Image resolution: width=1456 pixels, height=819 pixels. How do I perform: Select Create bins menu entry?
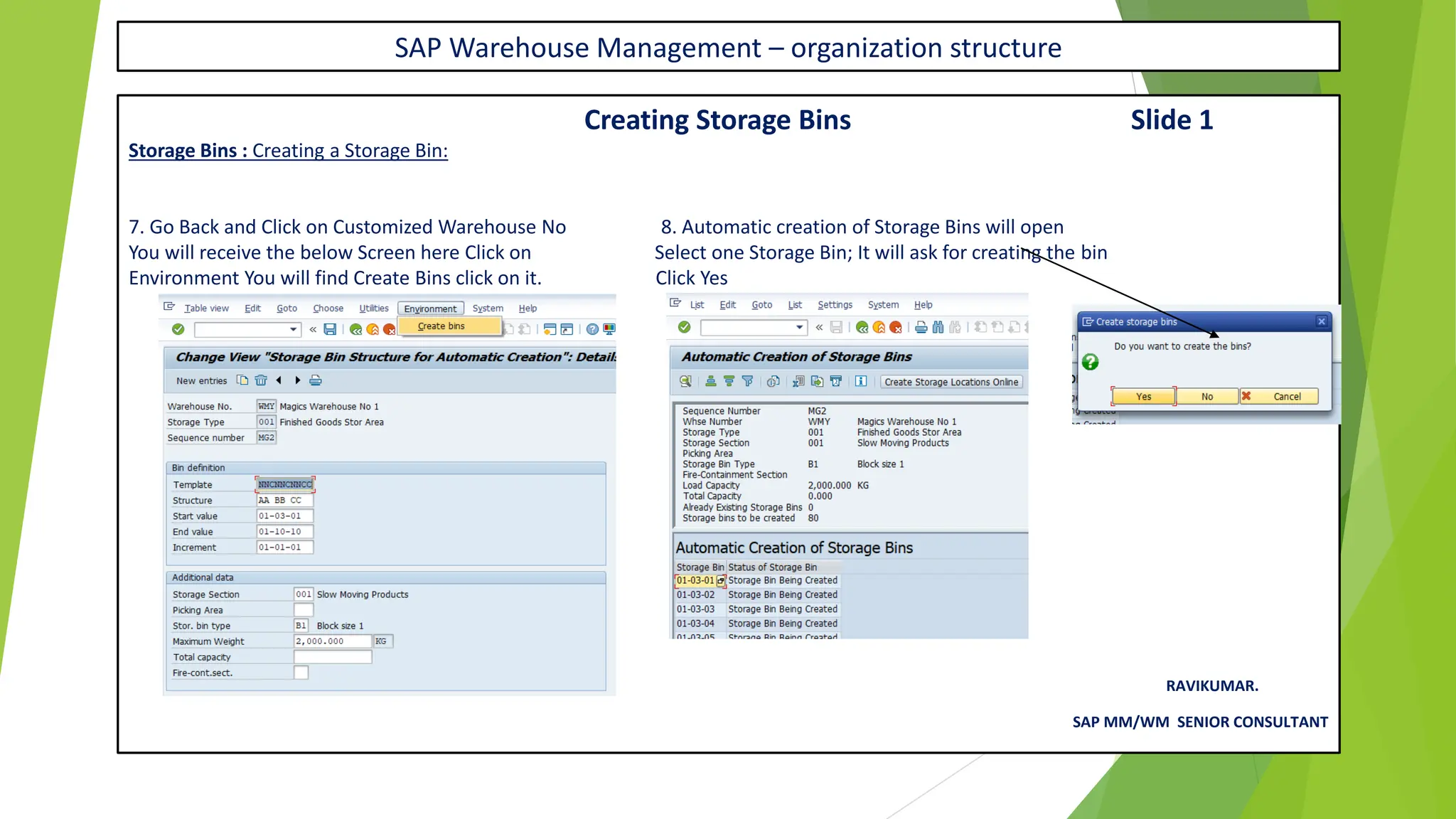pos(449,326)
